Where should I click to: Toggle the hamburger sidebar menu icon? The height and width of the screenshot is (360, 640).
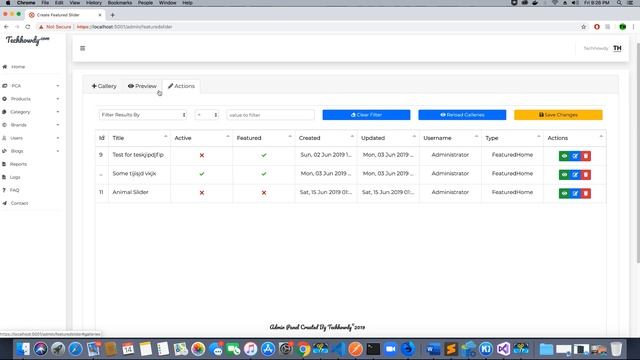pyautogui.click(x=82, y=48)
